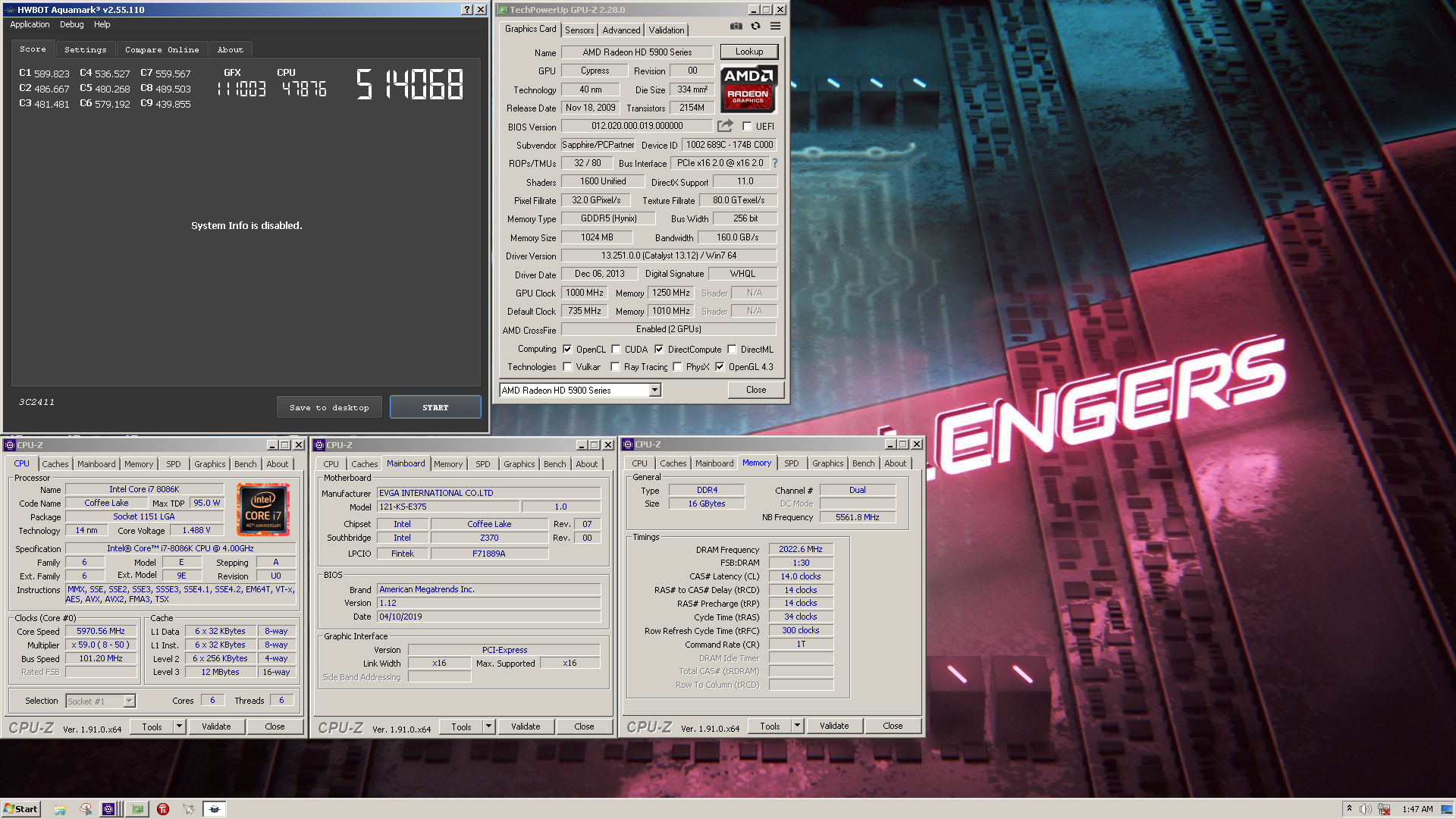This screenshot has width=1456, height=819.
Task: Click Validate in CPU-Z Memory window
Action: click(x=834, y=726)
